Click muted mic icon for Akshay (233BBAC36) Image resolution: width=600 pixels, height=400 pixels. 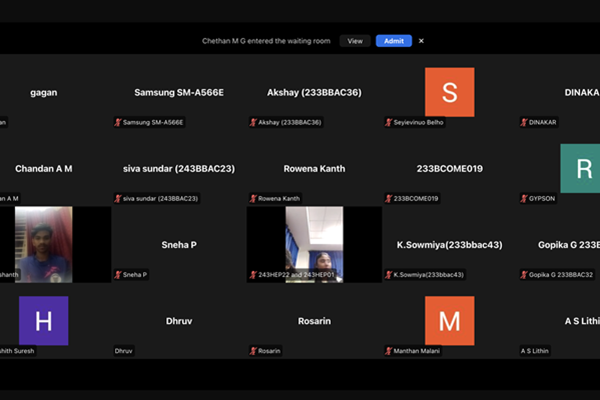pos(253,122)
